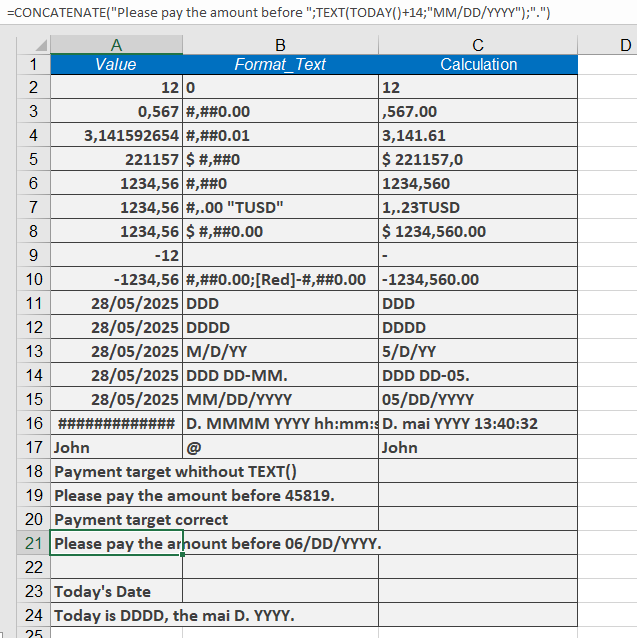637x638 pixels.
Task: Click the John cell in column A
Action: [x=116, y=447]
